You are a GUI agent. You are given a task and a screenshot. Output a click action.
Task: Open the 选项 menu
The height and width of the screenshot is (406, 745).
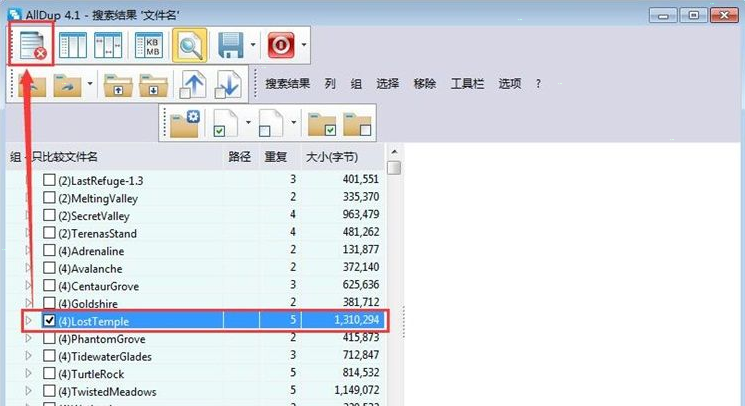[x=510, y=84]
